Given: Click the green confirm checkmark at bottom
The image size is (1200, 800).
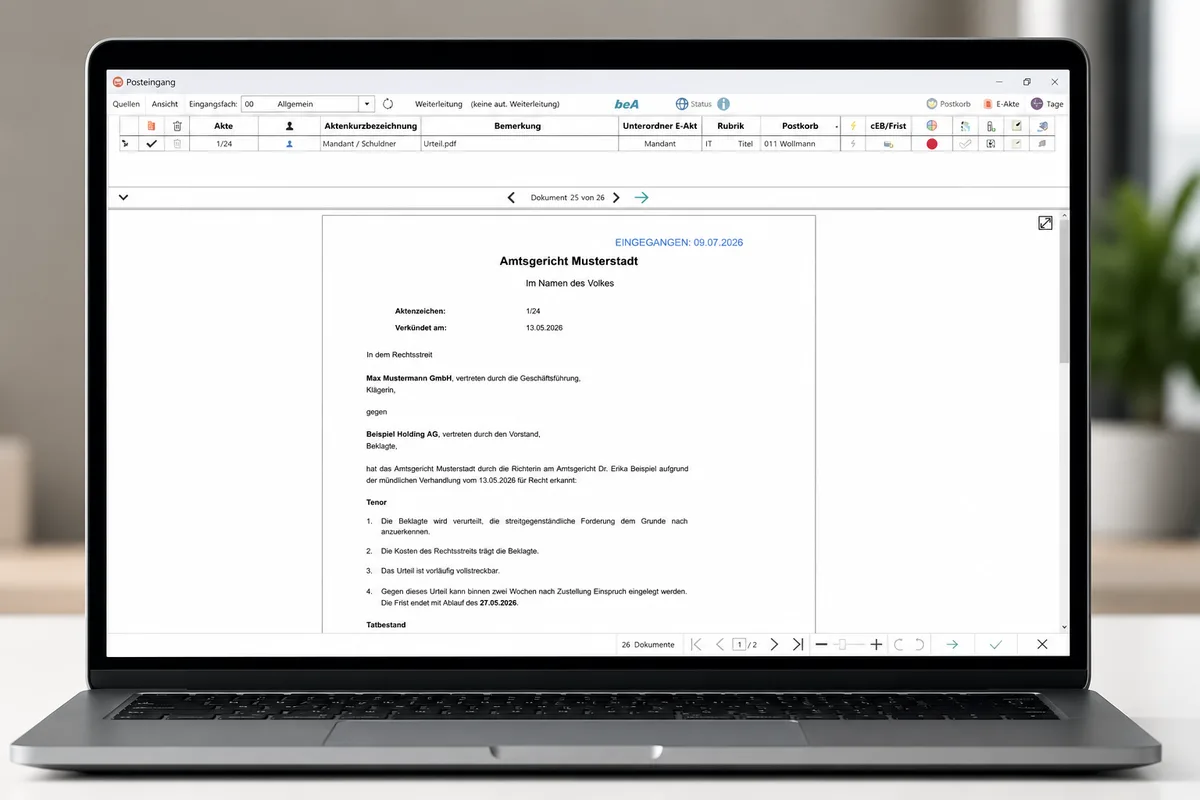Looking at the screenshot, I should tap(996, 645).
